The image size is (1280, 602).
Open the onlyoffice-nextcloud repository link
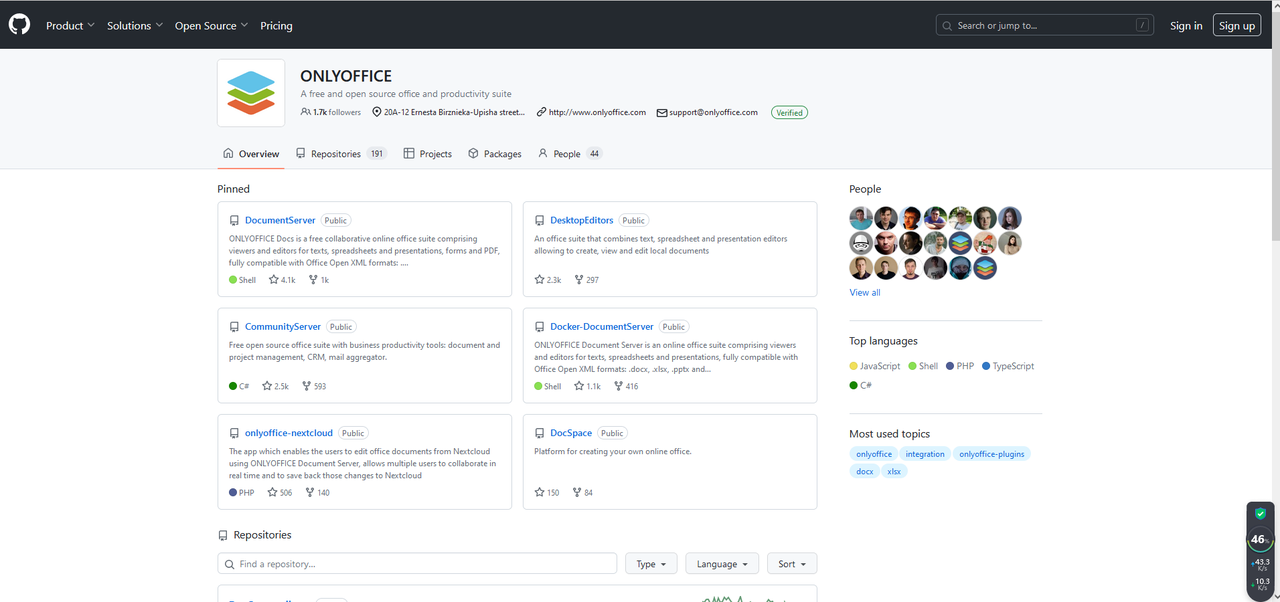point(289,433)
